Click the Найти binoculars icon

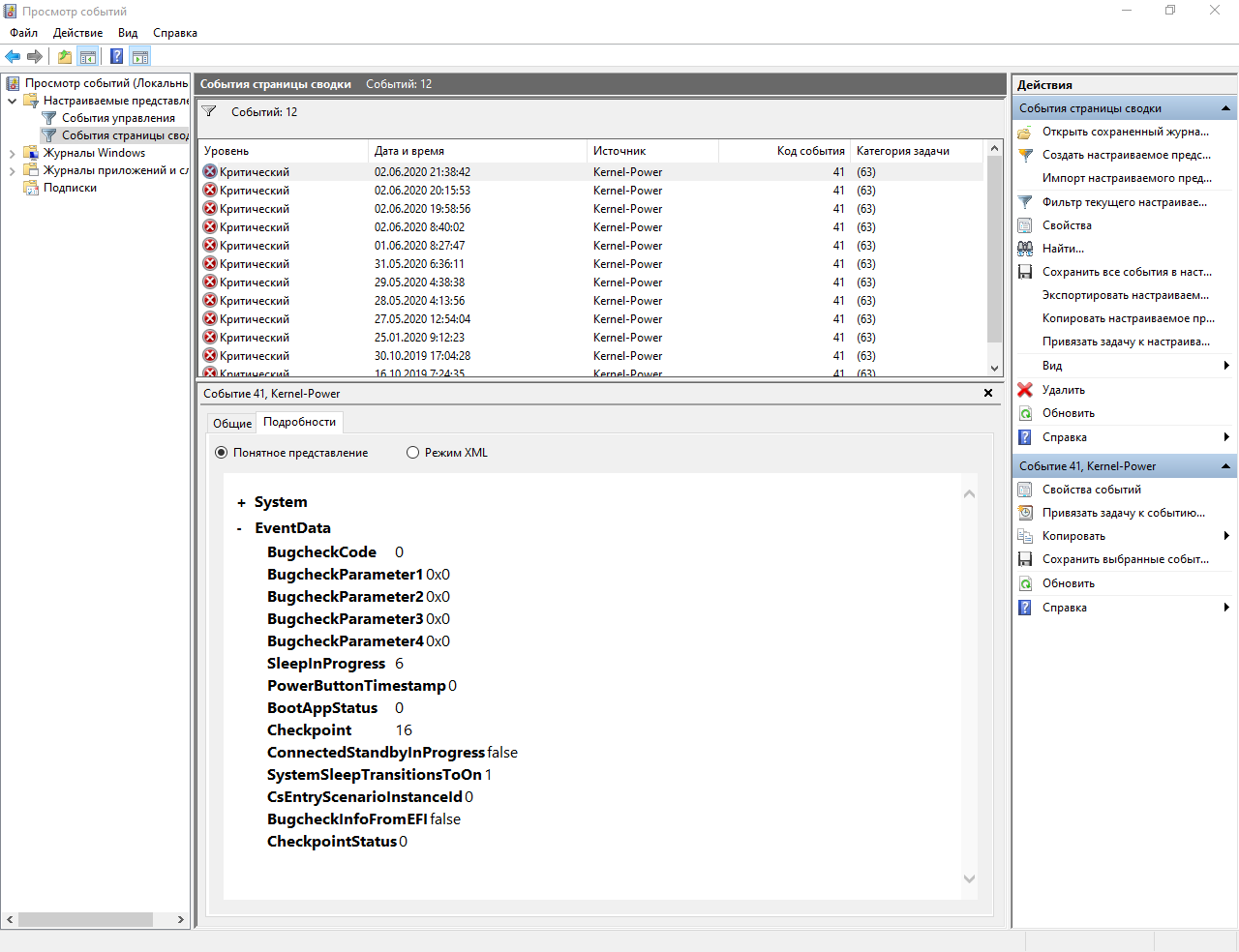point(1025,249)
